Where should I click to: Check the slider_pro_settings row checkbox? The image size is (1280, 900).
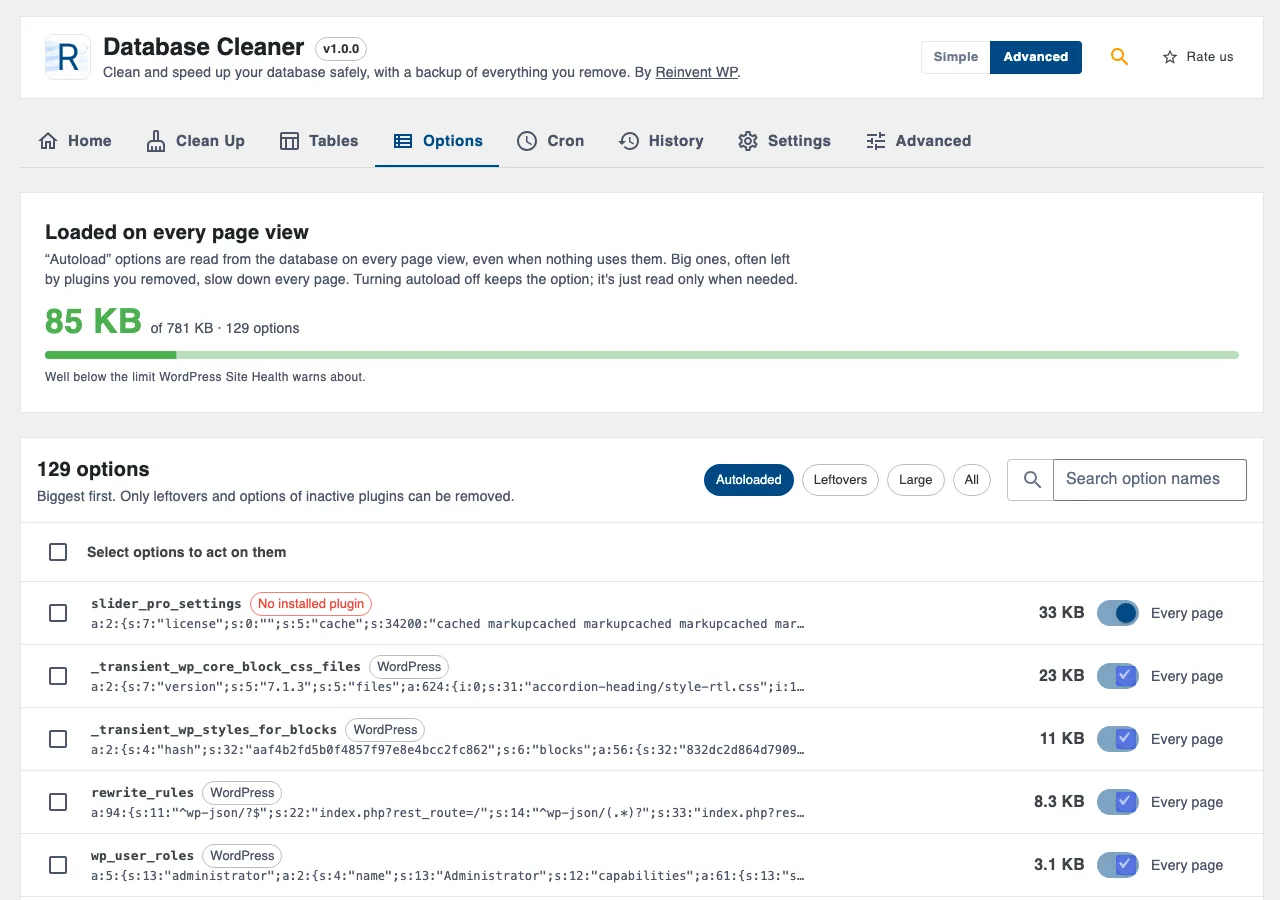click(58, 613)
